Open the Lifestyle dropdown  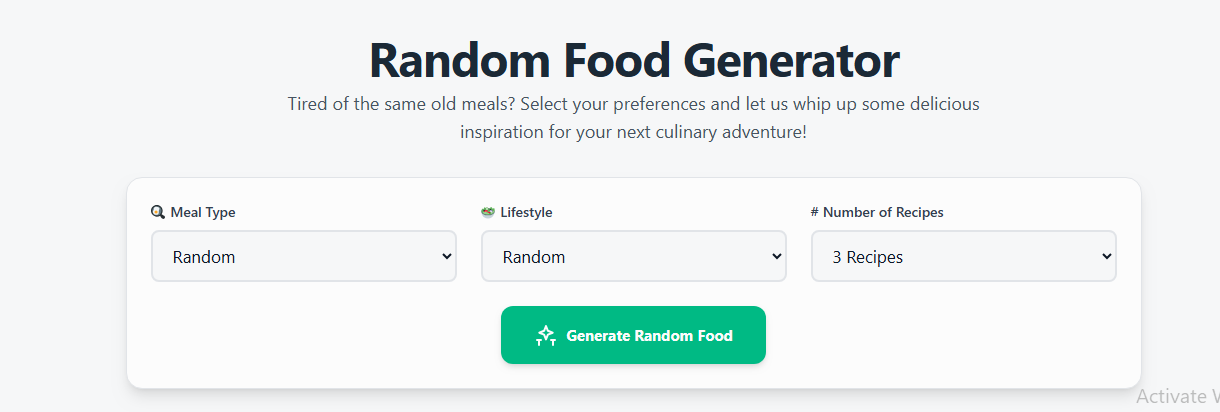[633, 257]
